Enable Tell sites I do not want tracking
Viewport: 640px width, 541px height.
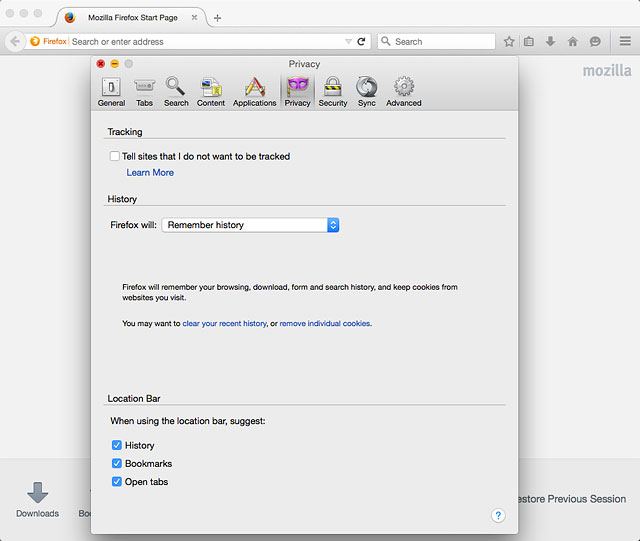click(114, 156)
